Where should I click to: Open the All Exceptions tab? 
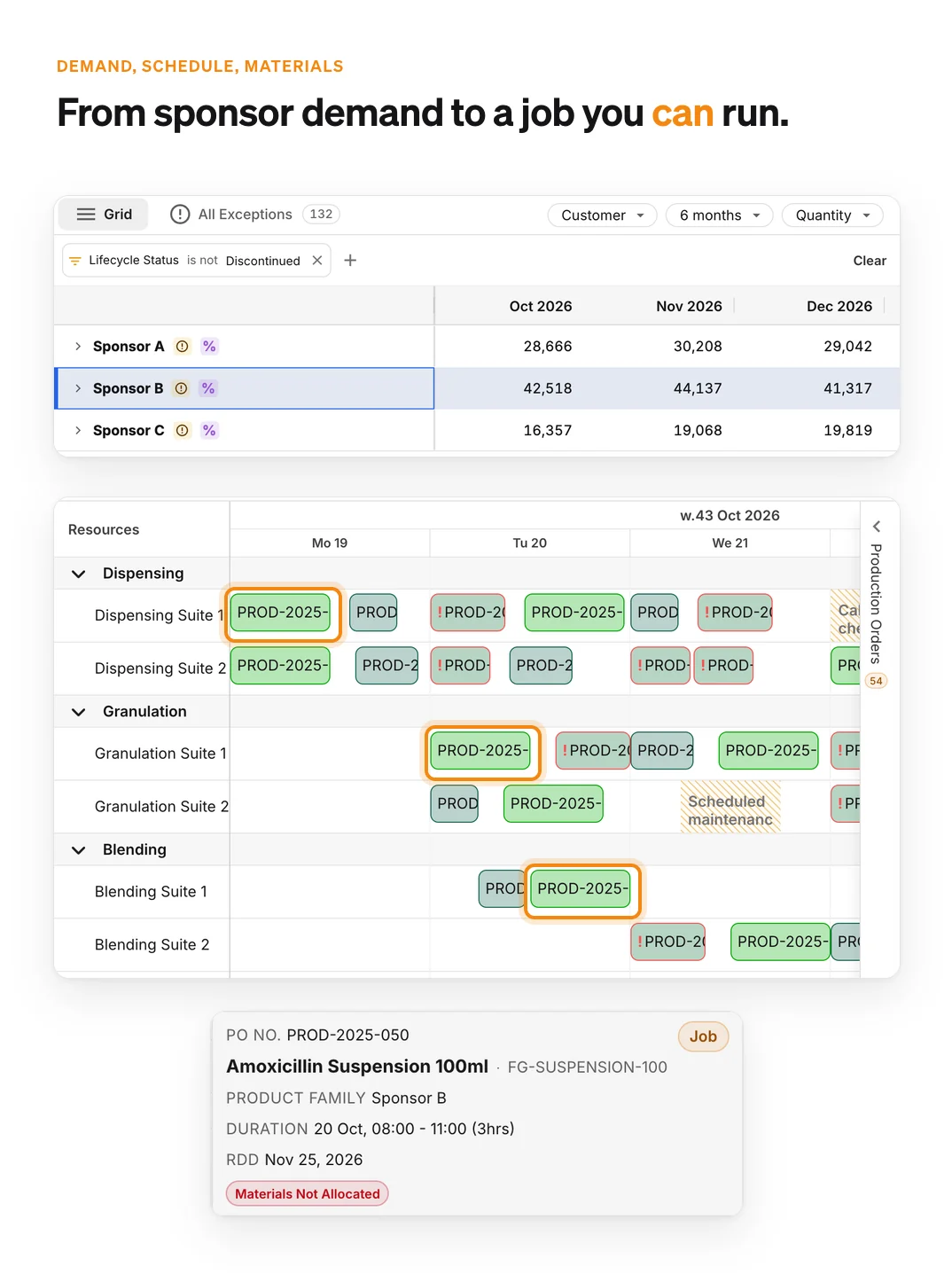(232, 215)
